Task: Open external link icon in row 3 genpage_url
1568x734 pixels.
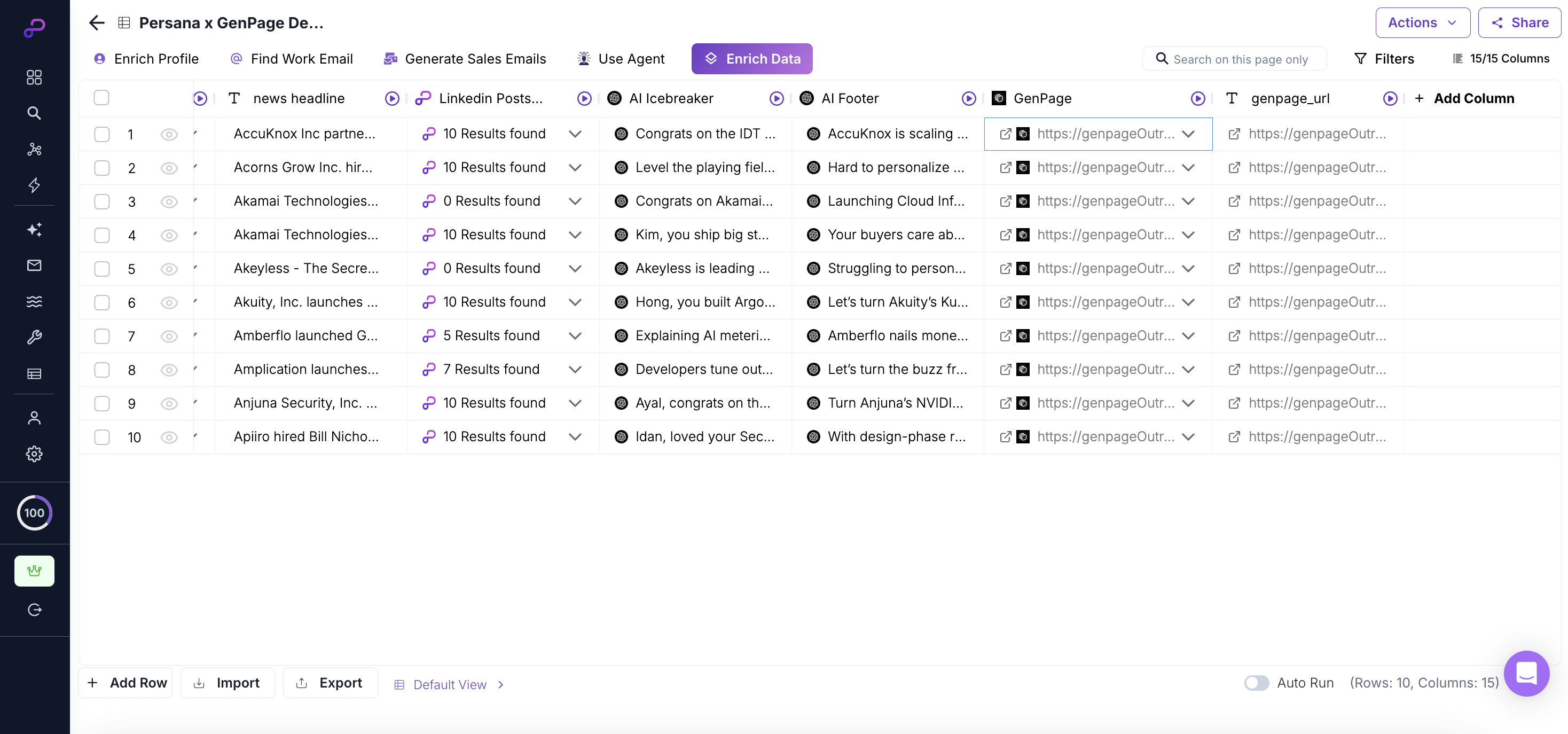Action: (x=1234, y=201)
